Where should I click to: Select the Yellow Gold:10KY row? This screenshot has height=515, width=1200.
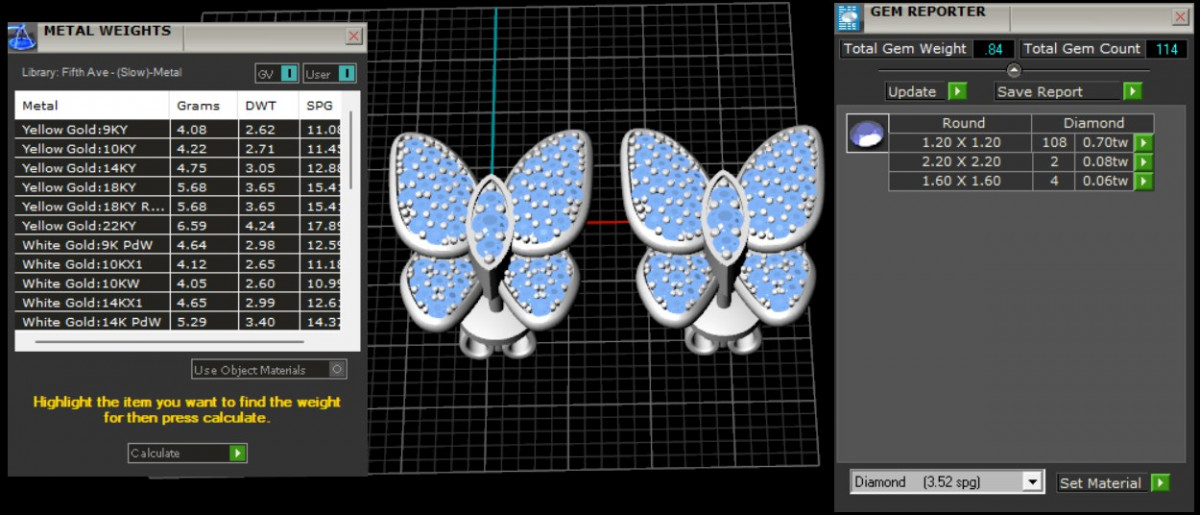tap(178, 149)
